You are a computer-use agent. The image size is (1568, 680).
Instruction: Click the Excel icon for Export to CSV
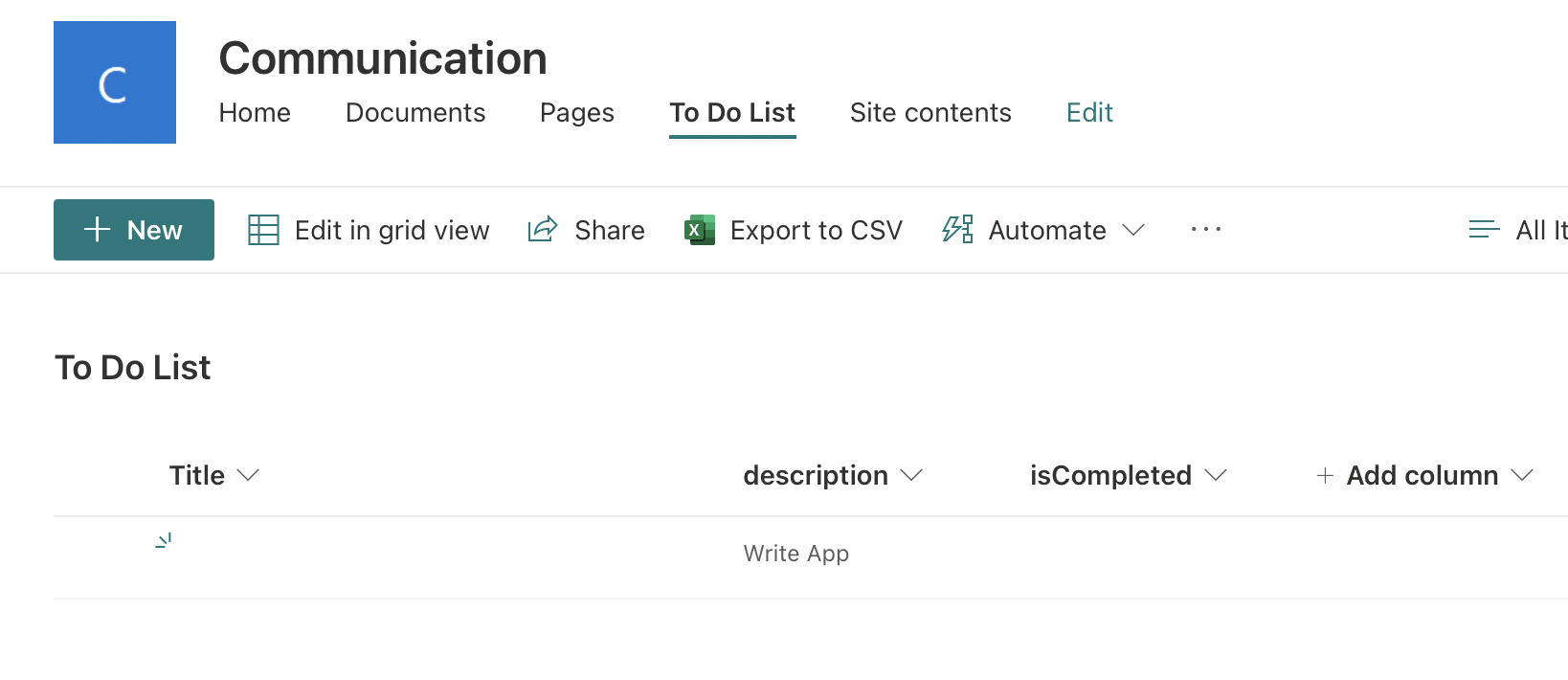700,230
